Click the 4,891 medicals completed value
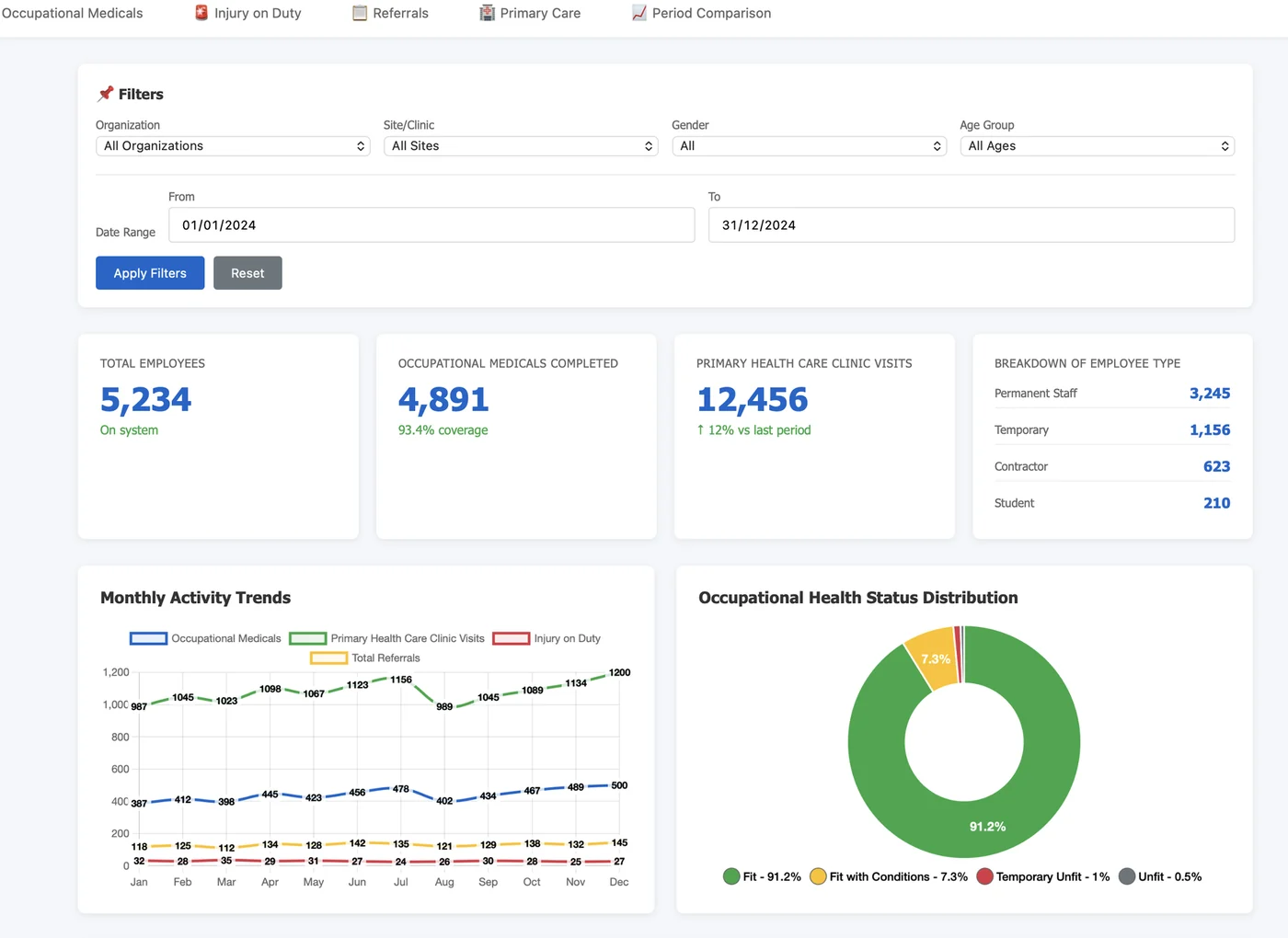Image resolution: width=1288 pixels, height=938 pixels. click(443, 400)
